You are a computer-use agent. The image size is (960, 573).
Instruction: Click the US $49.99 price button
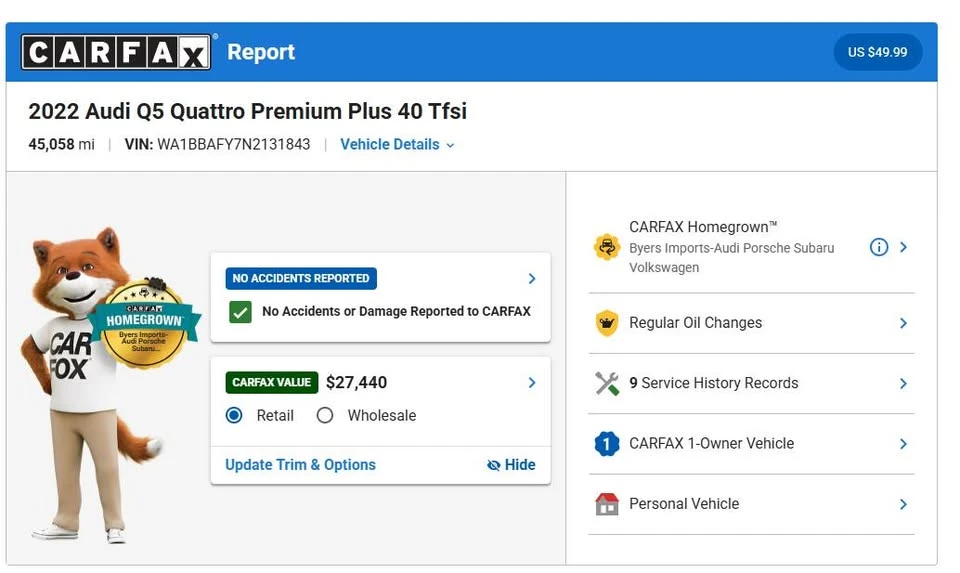point(877,52)
